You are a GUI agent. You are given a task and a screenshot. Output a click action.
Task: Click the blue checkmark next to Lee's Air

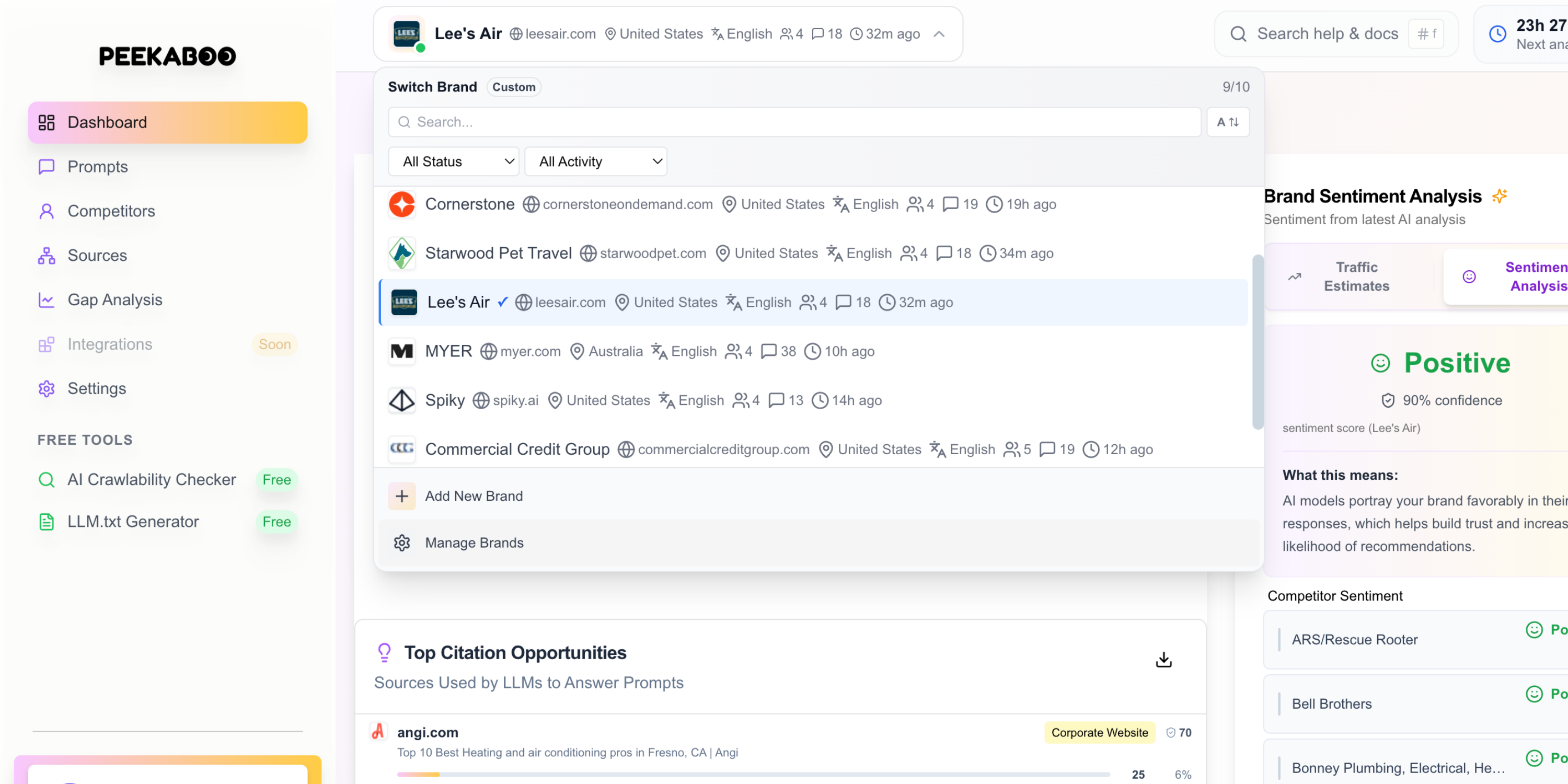click(x=502, y=302)
